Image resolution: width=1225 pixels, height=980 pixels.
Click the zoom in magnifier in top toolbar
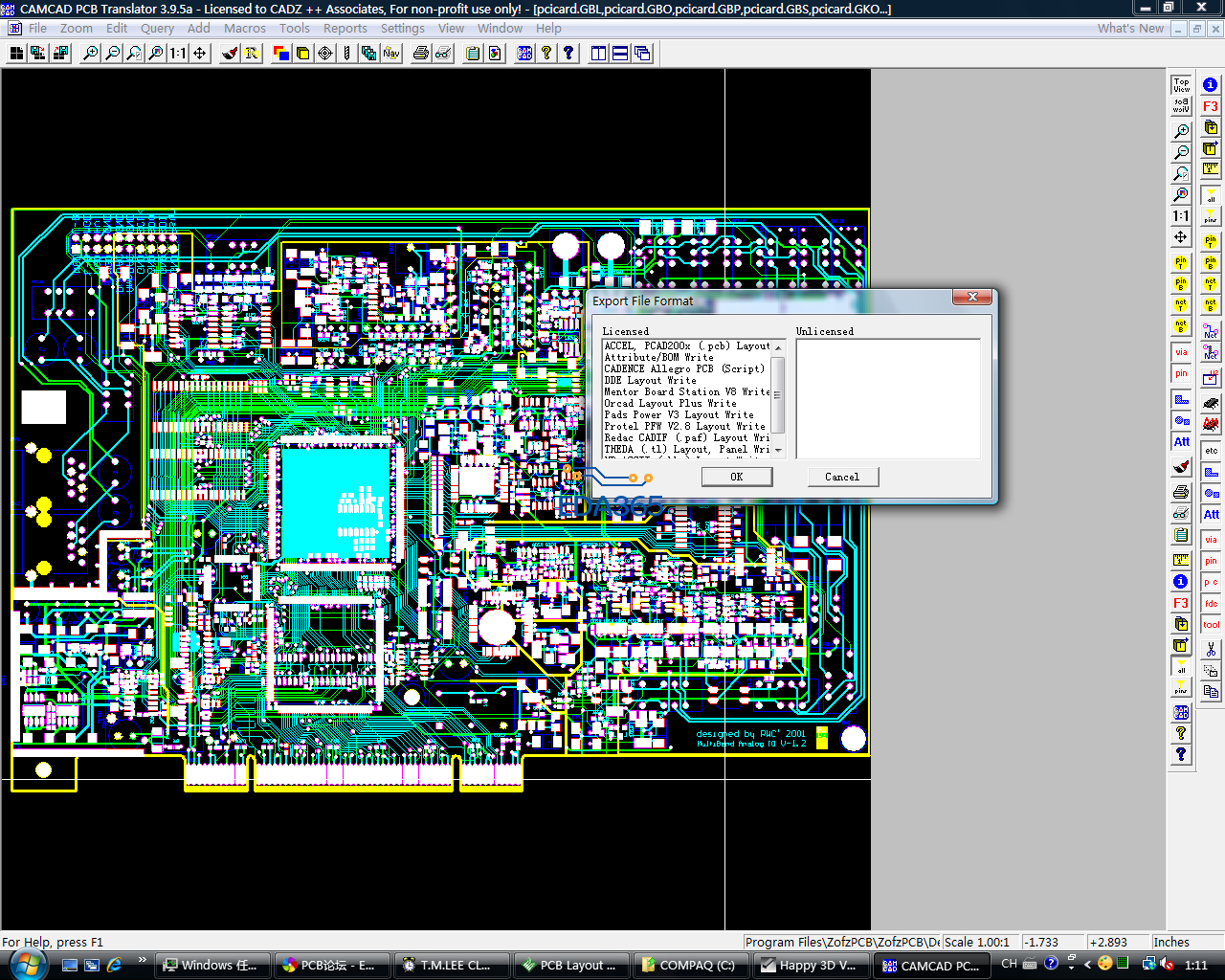click(90, 54)
